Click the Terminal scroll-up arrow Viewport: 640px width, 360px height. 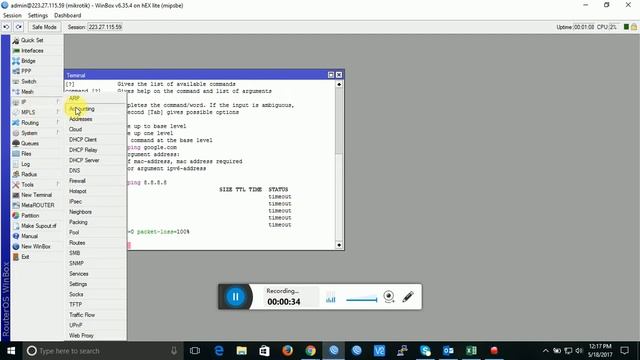[x=339, y=84]
